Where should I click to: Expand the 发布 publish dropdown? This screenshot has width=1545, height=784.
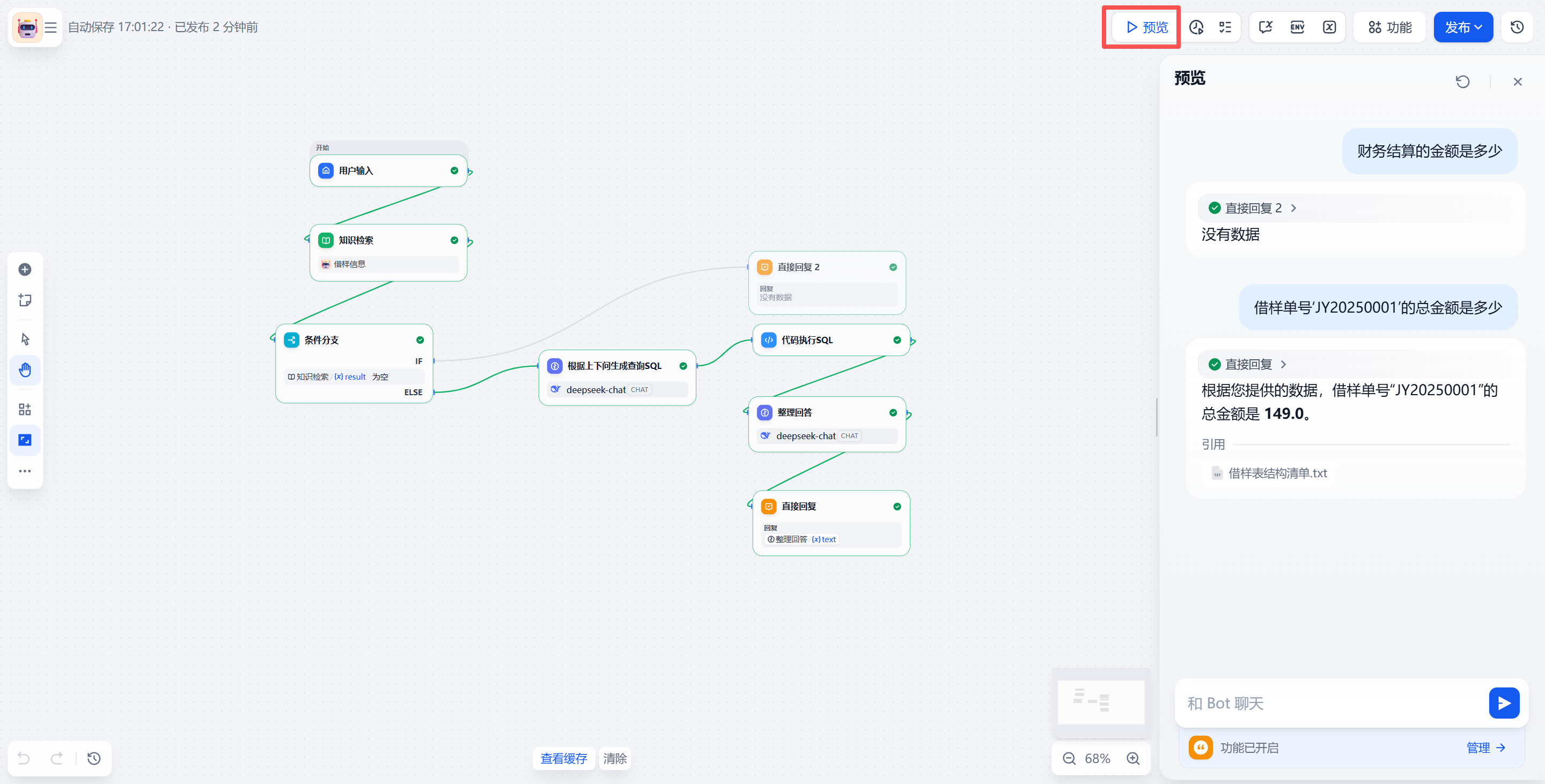coord(1463,27)
